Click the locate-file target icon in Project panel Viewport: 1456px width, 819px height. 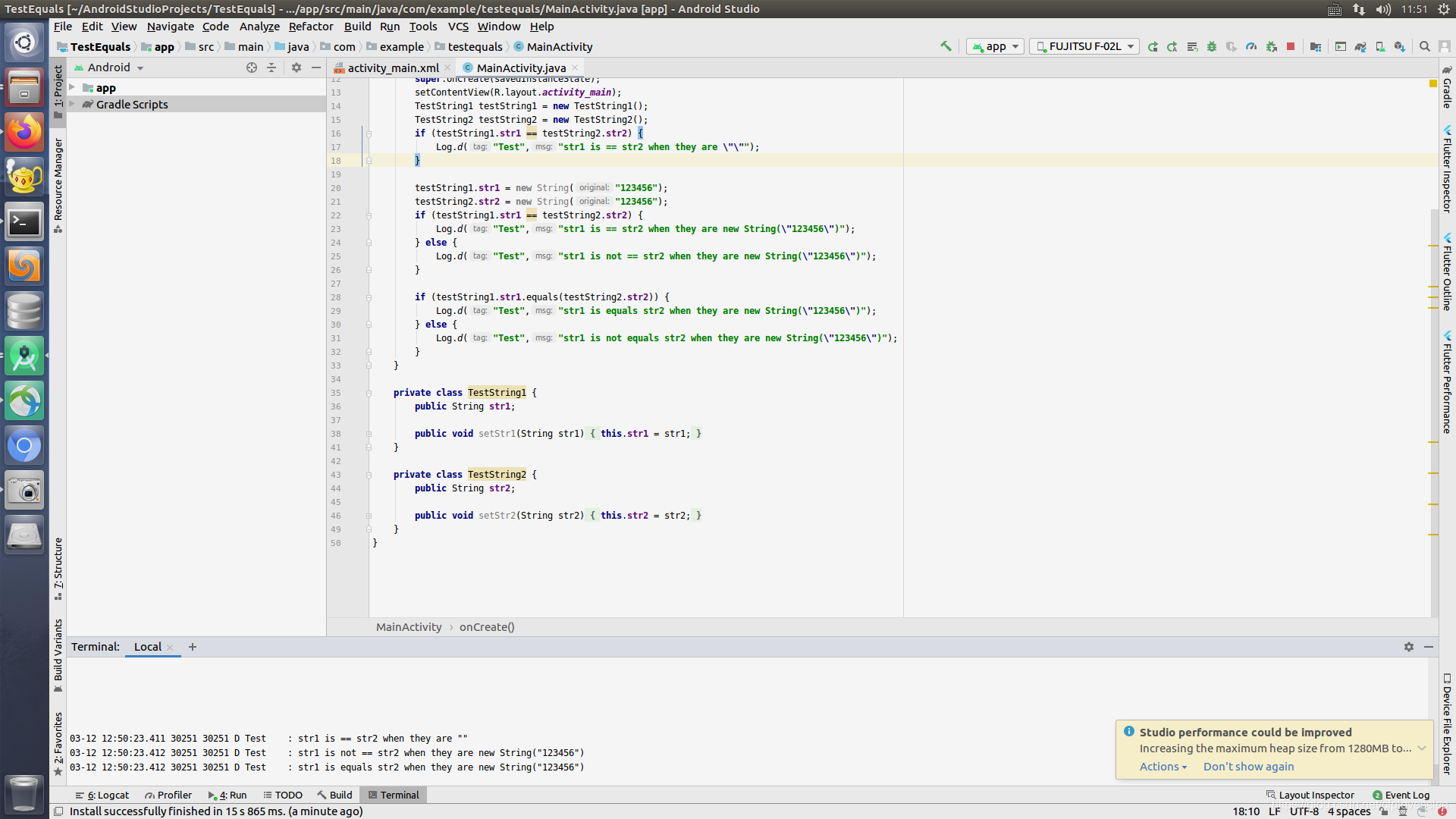[x=252, y=67]
